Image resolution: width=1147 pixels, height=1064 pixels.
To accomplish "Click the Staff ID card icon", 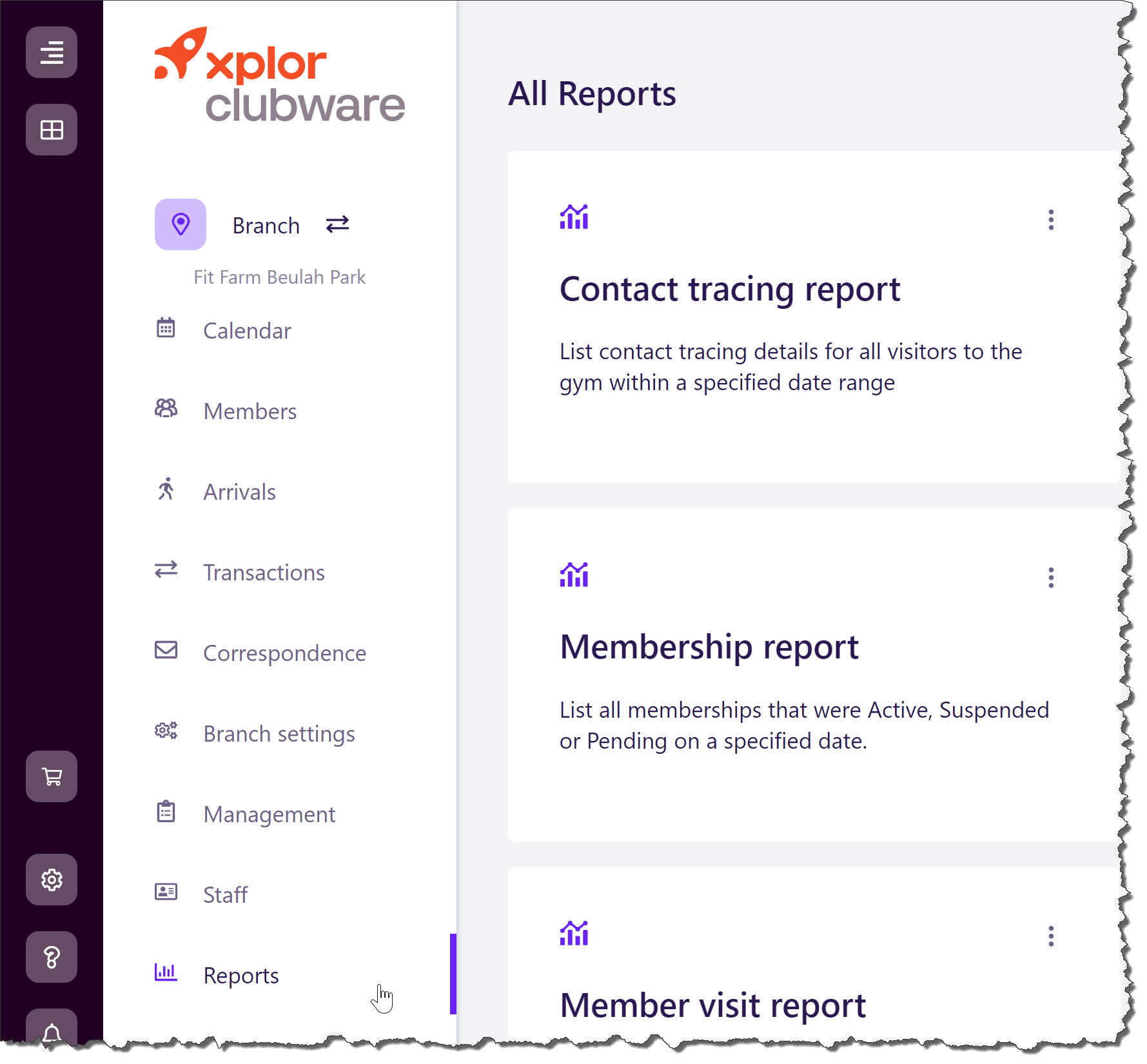I will [x=166, y=892].
